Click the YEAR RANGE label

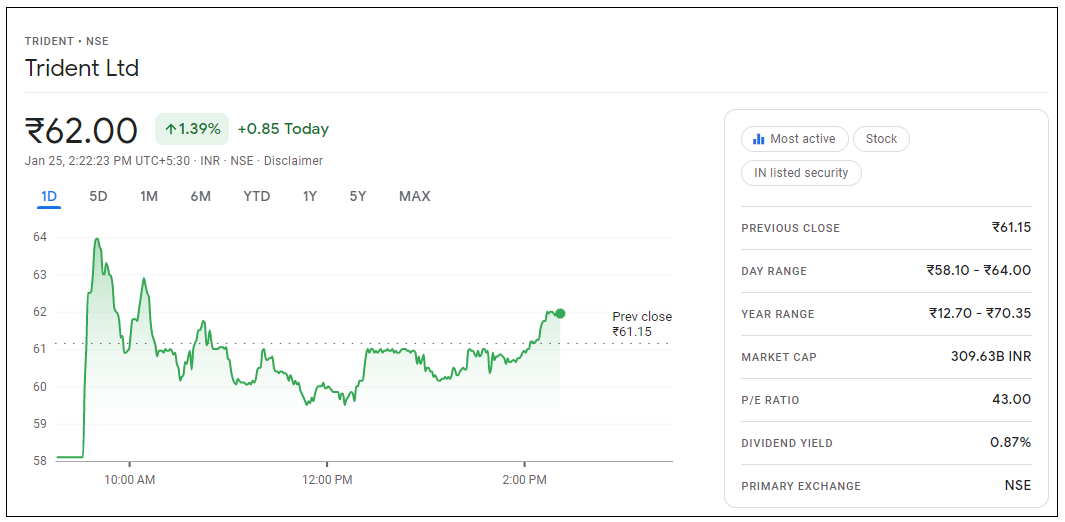(x=778, y=314)
